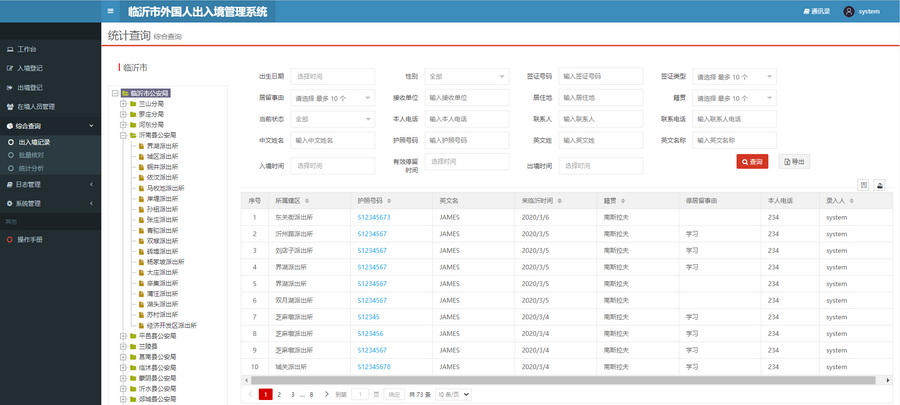Open the 当前状态 dropdown
The image size is (900, 405).
[332, 119]
